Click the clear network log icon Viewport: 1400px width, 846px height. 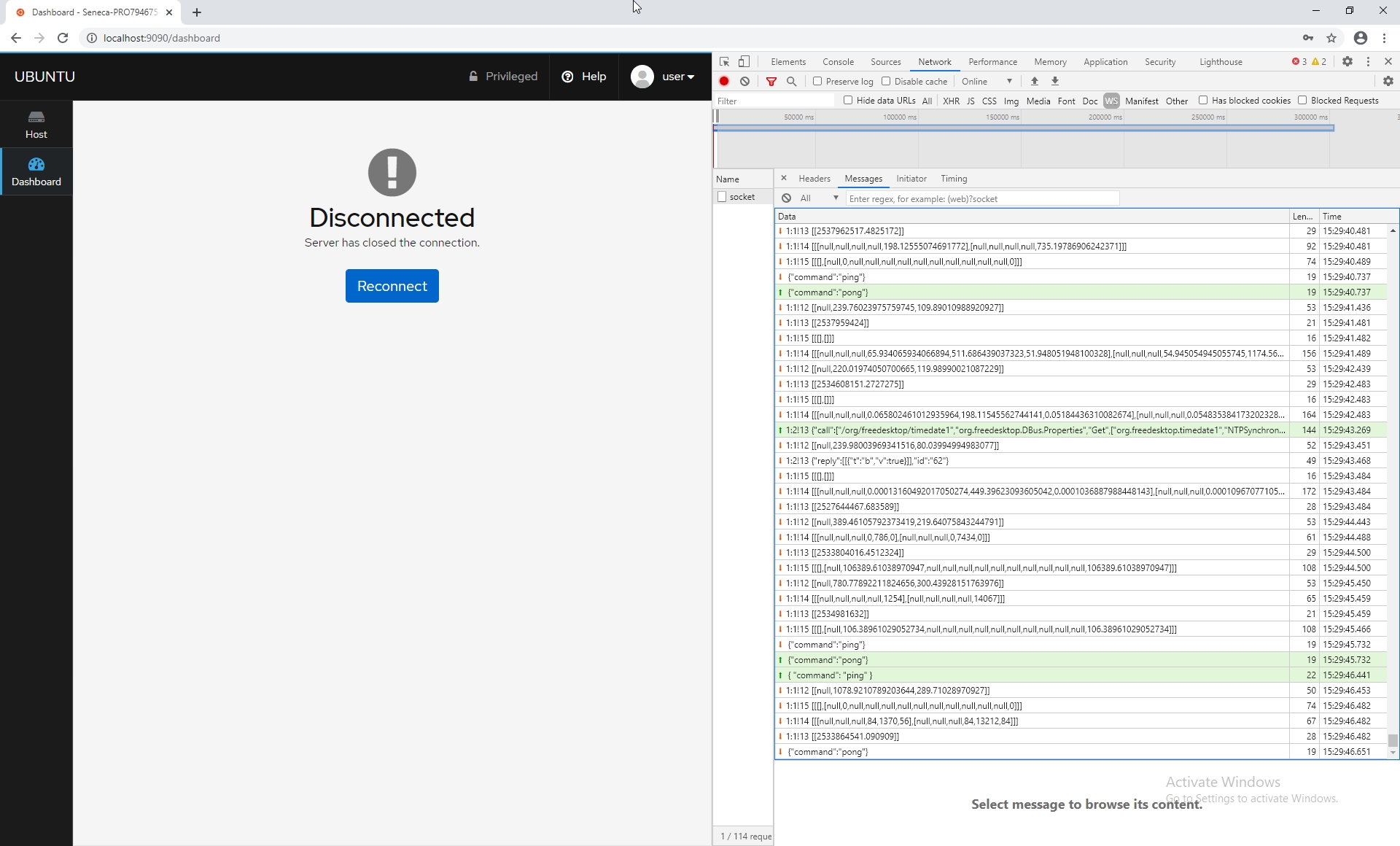point(744,82)
